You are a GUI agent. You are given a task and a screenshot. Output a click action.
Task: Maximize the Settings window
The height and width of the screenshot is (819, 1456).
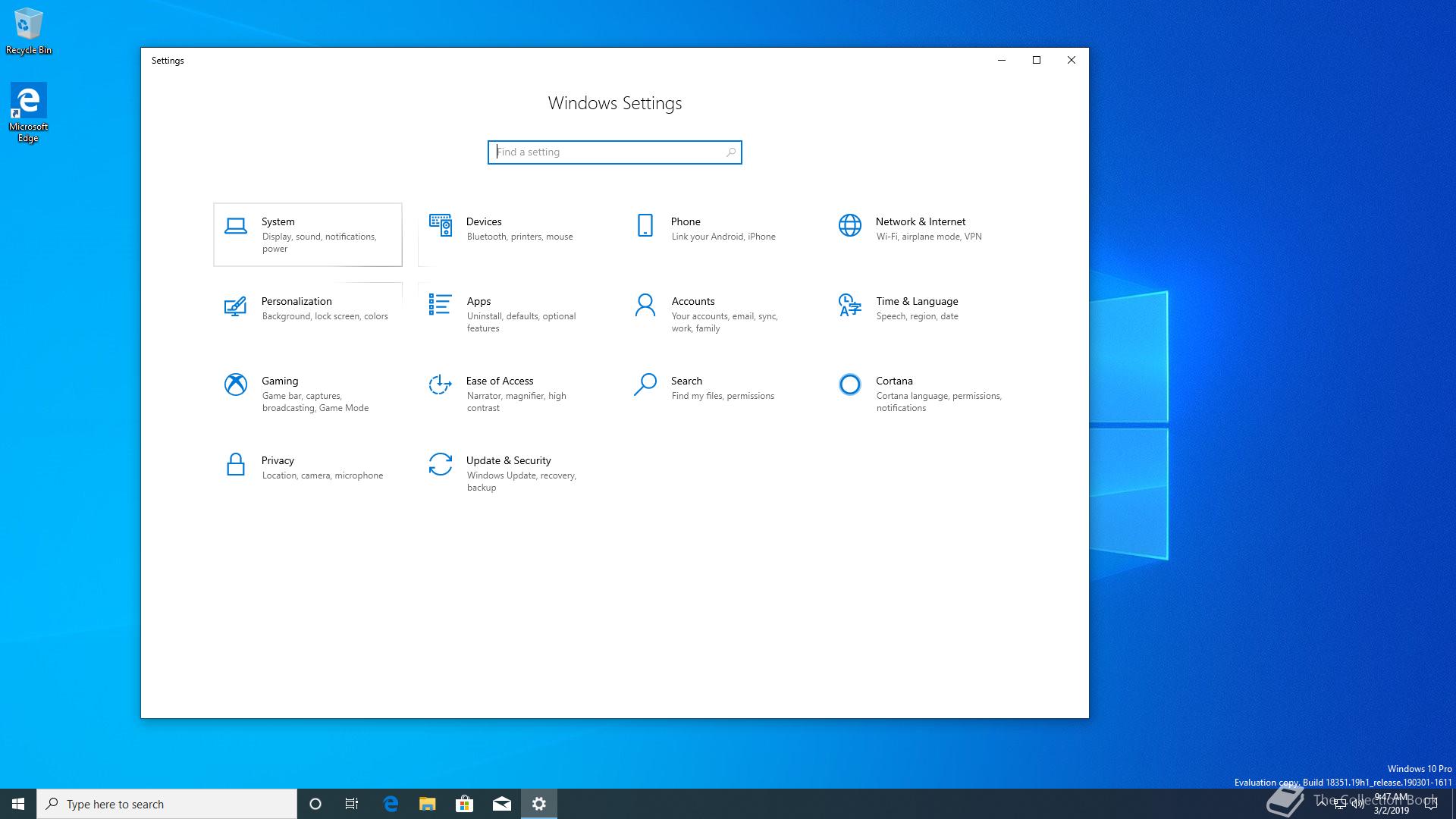click(x=1037, y=60)
